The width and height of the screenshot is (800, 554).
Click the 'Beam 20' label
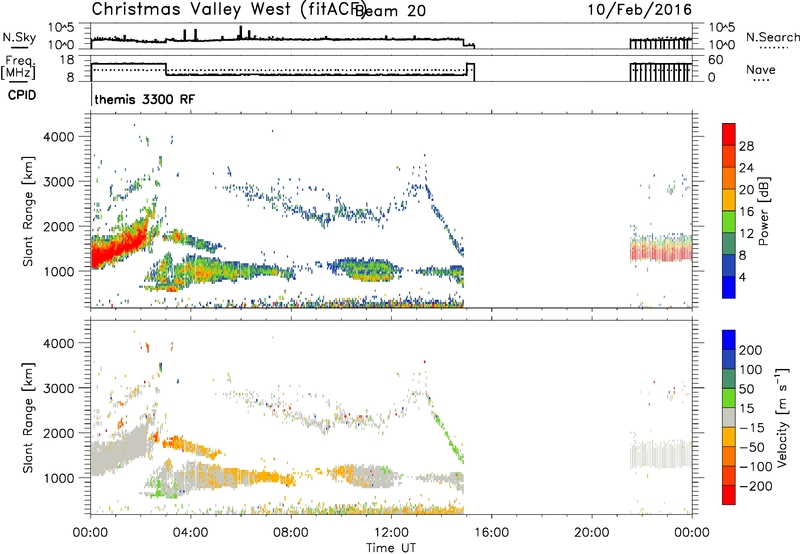click(x=390, y=10)
